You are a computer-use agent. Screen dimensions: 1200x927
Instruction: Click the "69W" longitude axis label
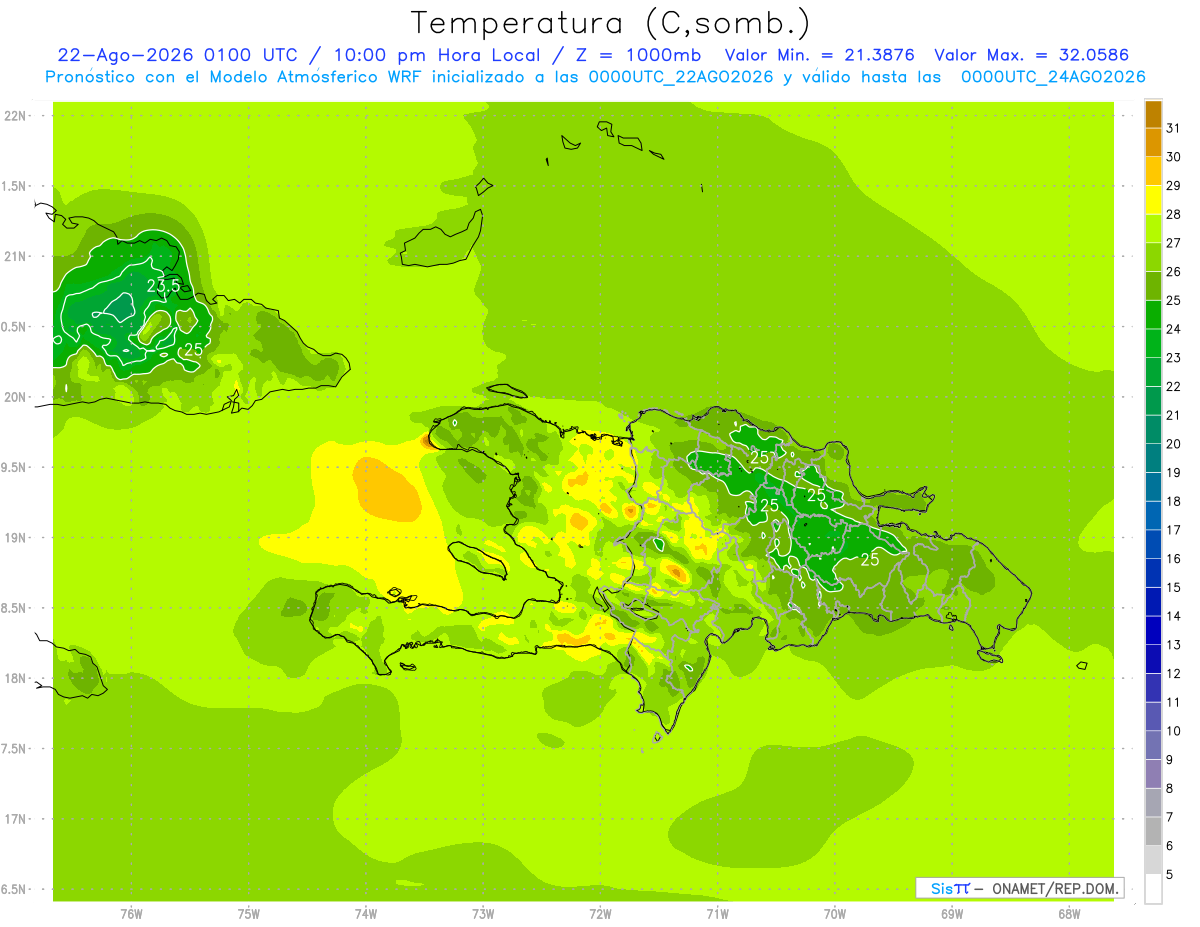point(952,913)
